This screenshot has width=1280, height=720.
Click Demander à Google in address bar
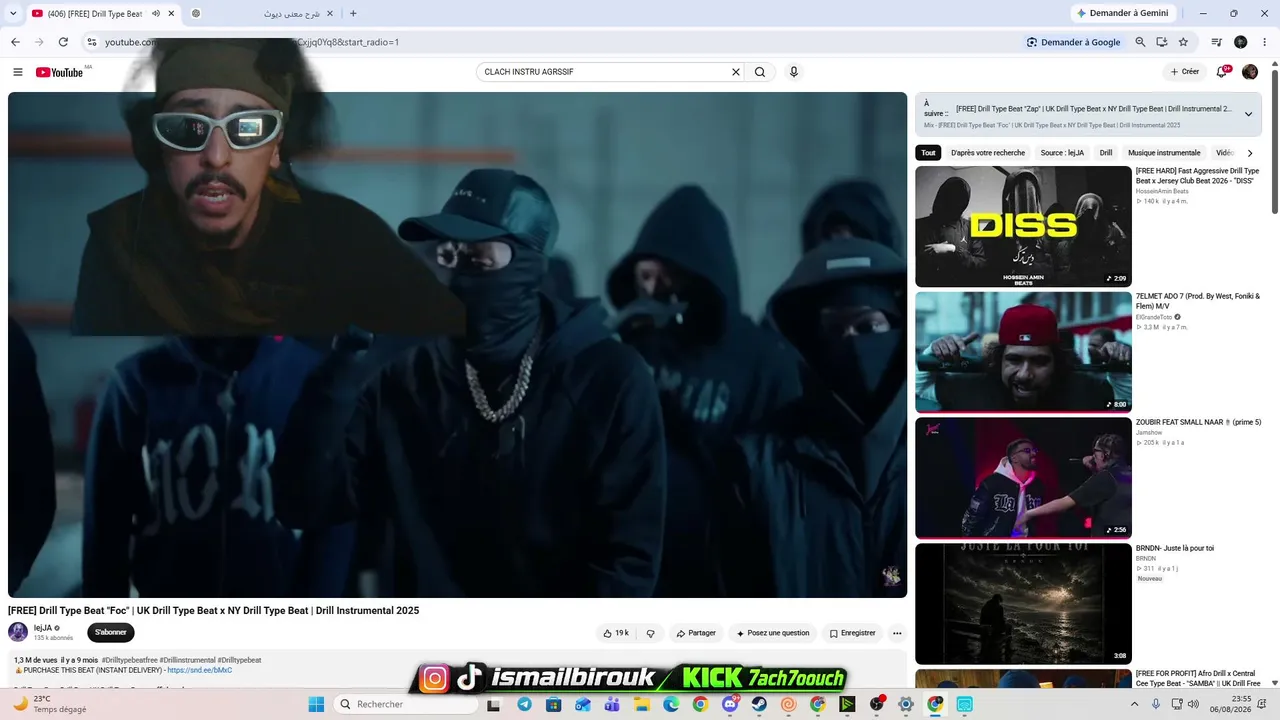(1073, 42)
